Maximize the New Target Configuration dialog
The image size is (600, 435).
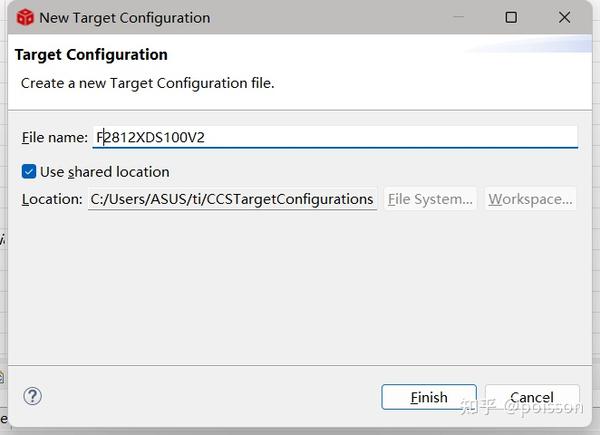click(x=511, y=18)
